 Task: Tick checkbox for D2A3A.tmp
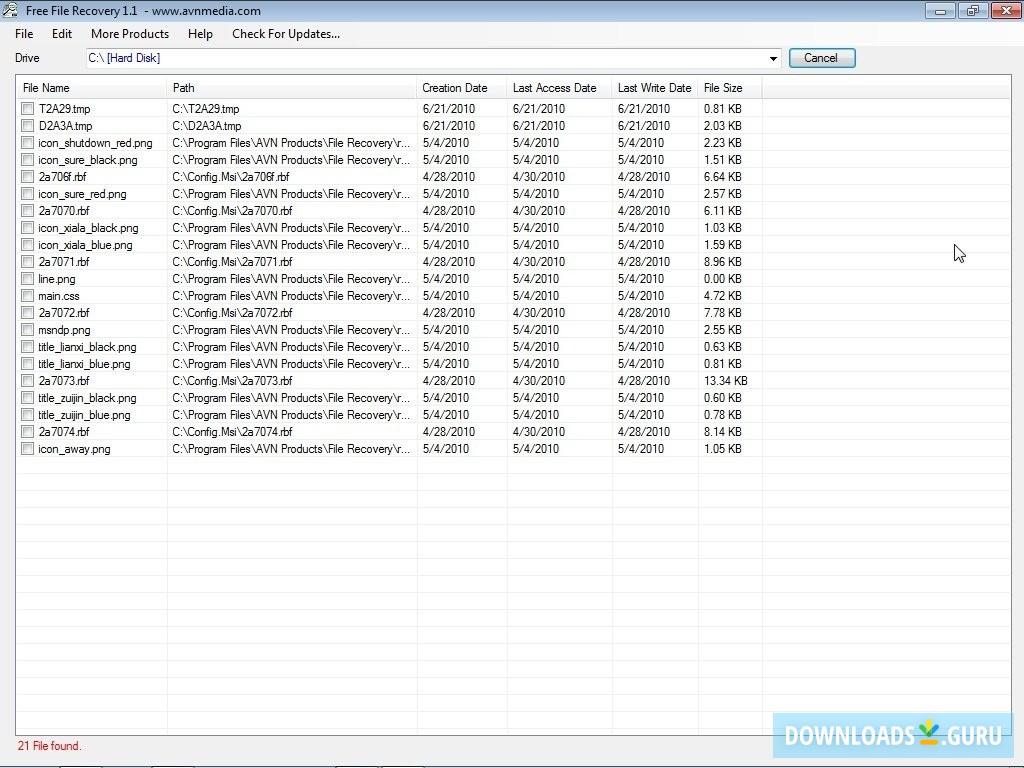coord(27,125)
